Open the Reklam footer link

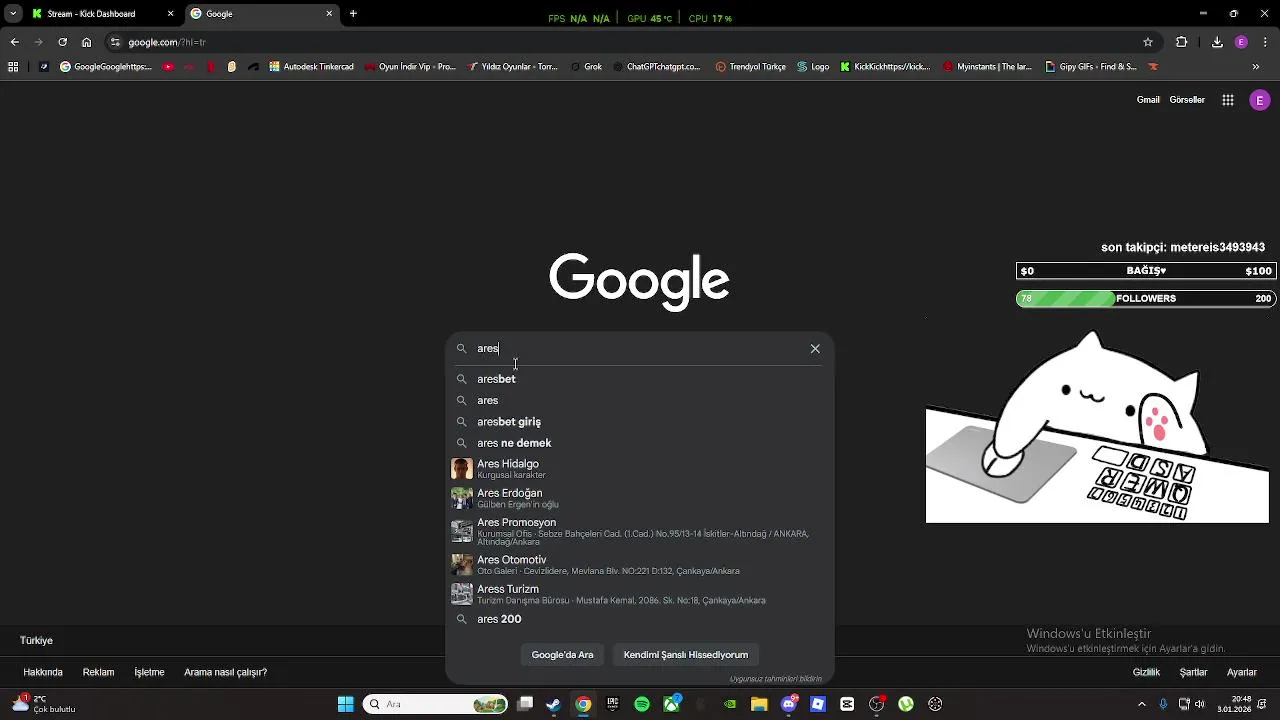click(x=98, y=672)
